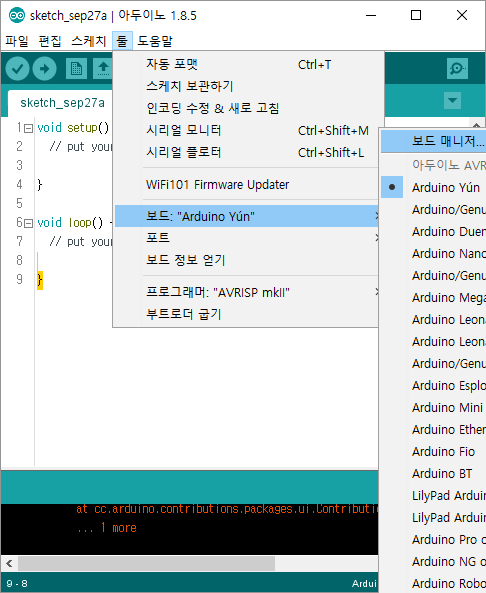Expand the 포트 submenu
Viewport: 486px width, 593px height.
point(247,238)
